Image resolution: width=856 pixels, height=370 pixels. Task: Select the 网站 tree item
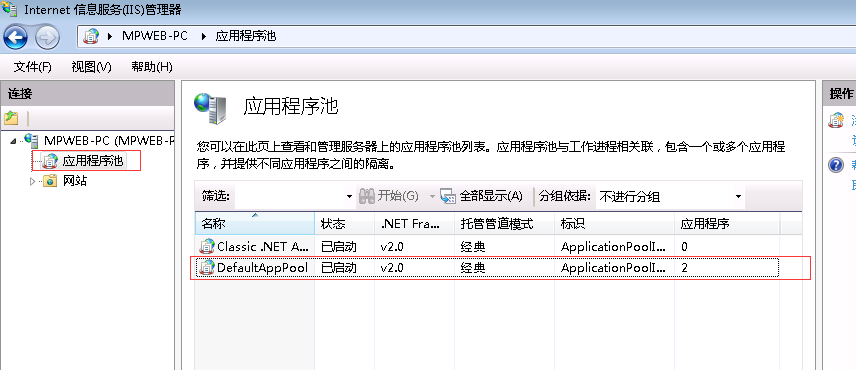(75, 181)
